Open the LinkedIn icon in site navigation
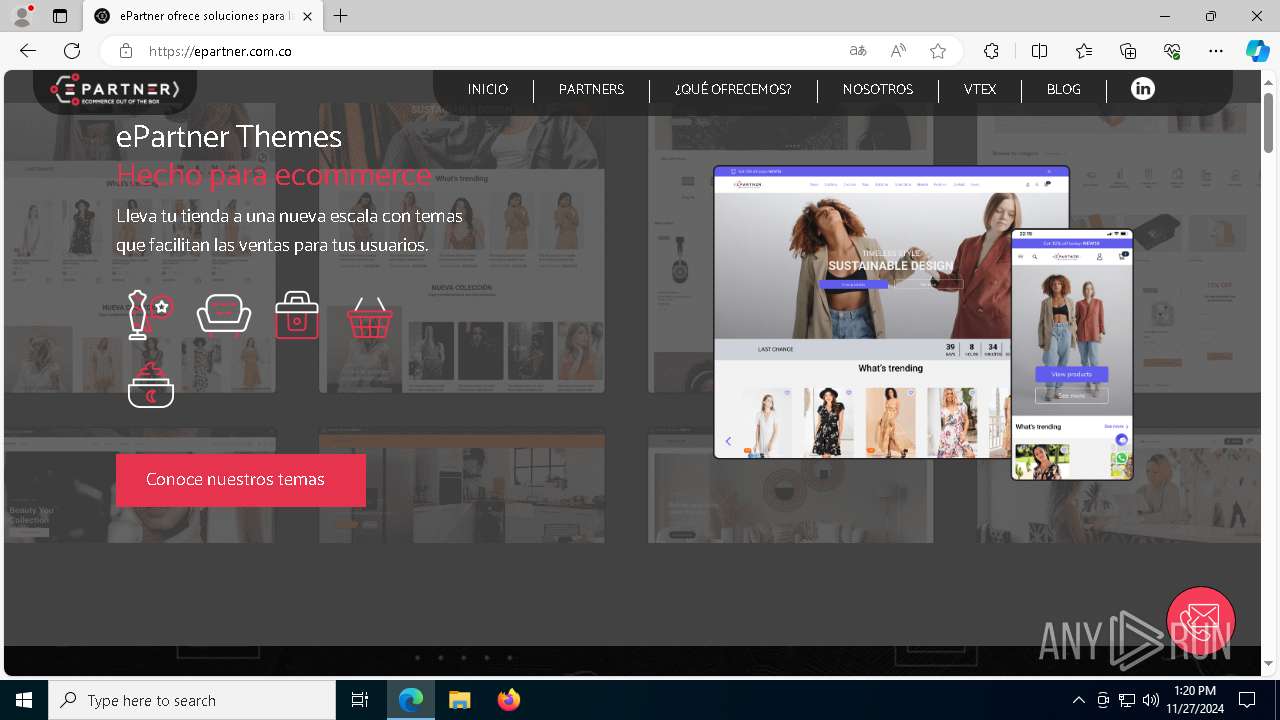 [1142, 89]
